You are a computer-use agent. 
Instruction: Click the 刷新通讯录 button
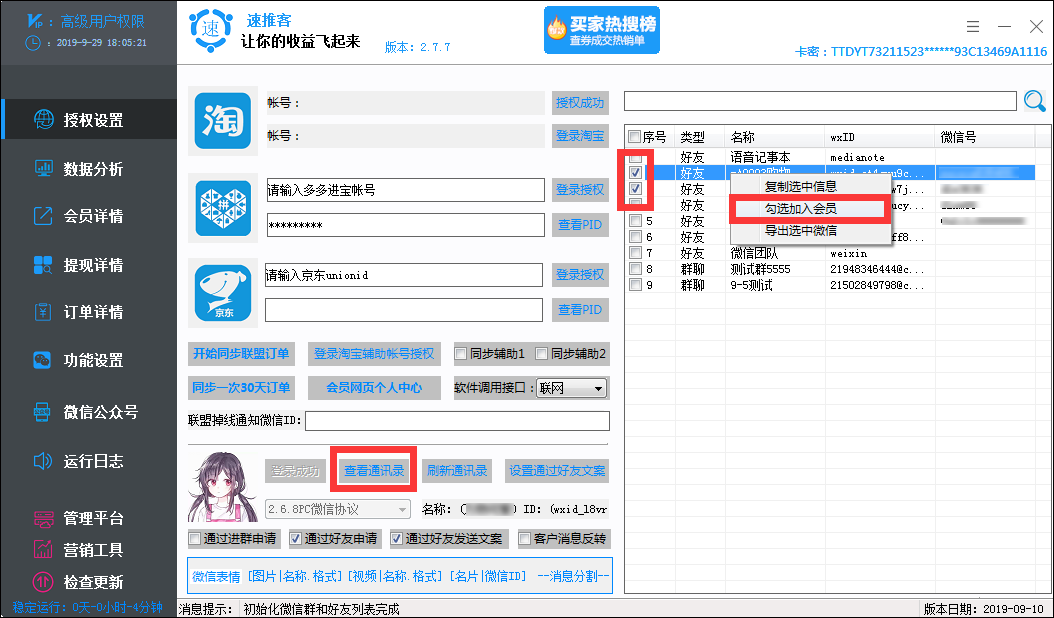tap(457, 470)
